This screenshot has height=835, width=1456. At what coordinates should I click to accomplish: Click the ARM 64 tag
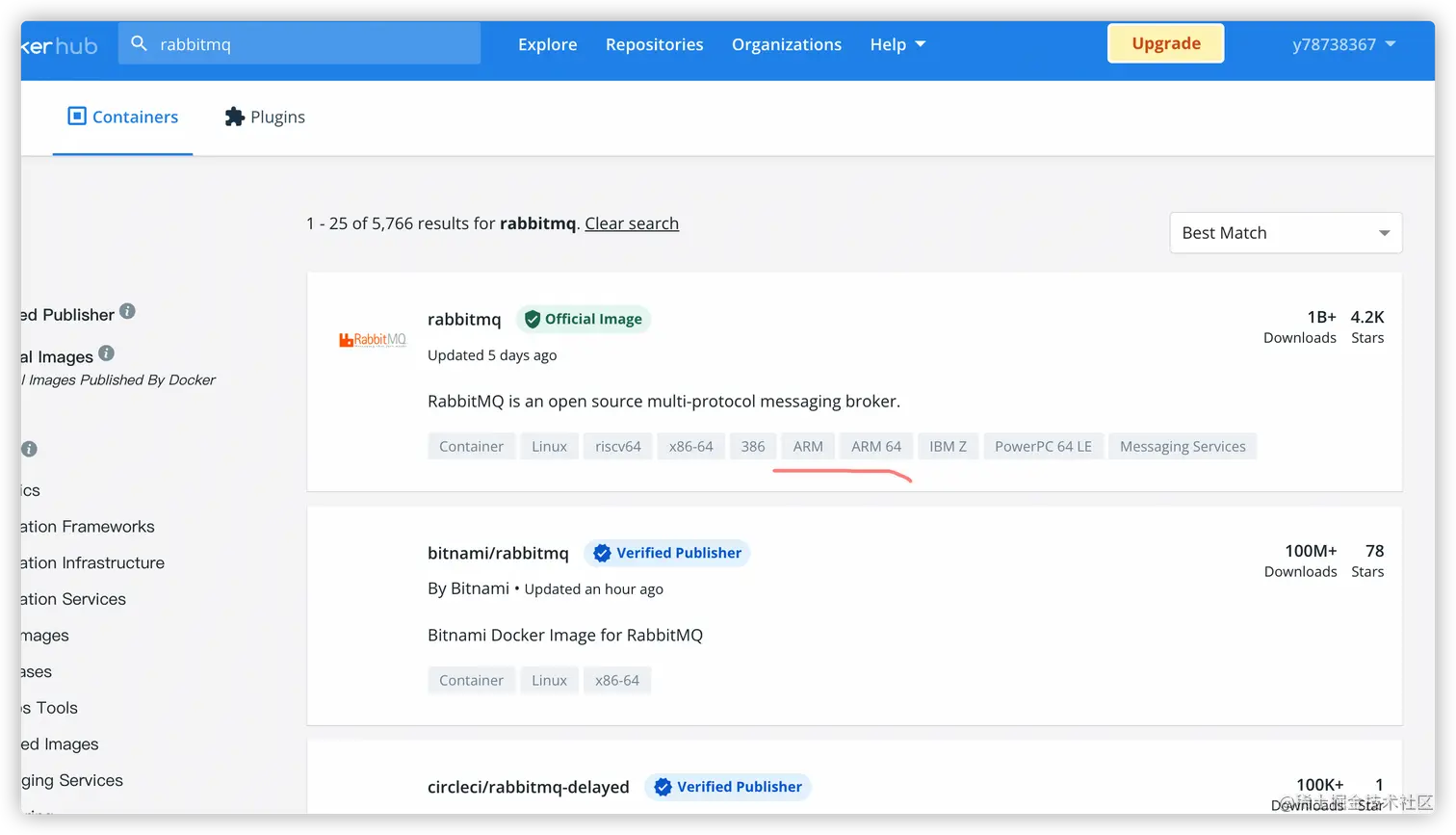point(876,446)
